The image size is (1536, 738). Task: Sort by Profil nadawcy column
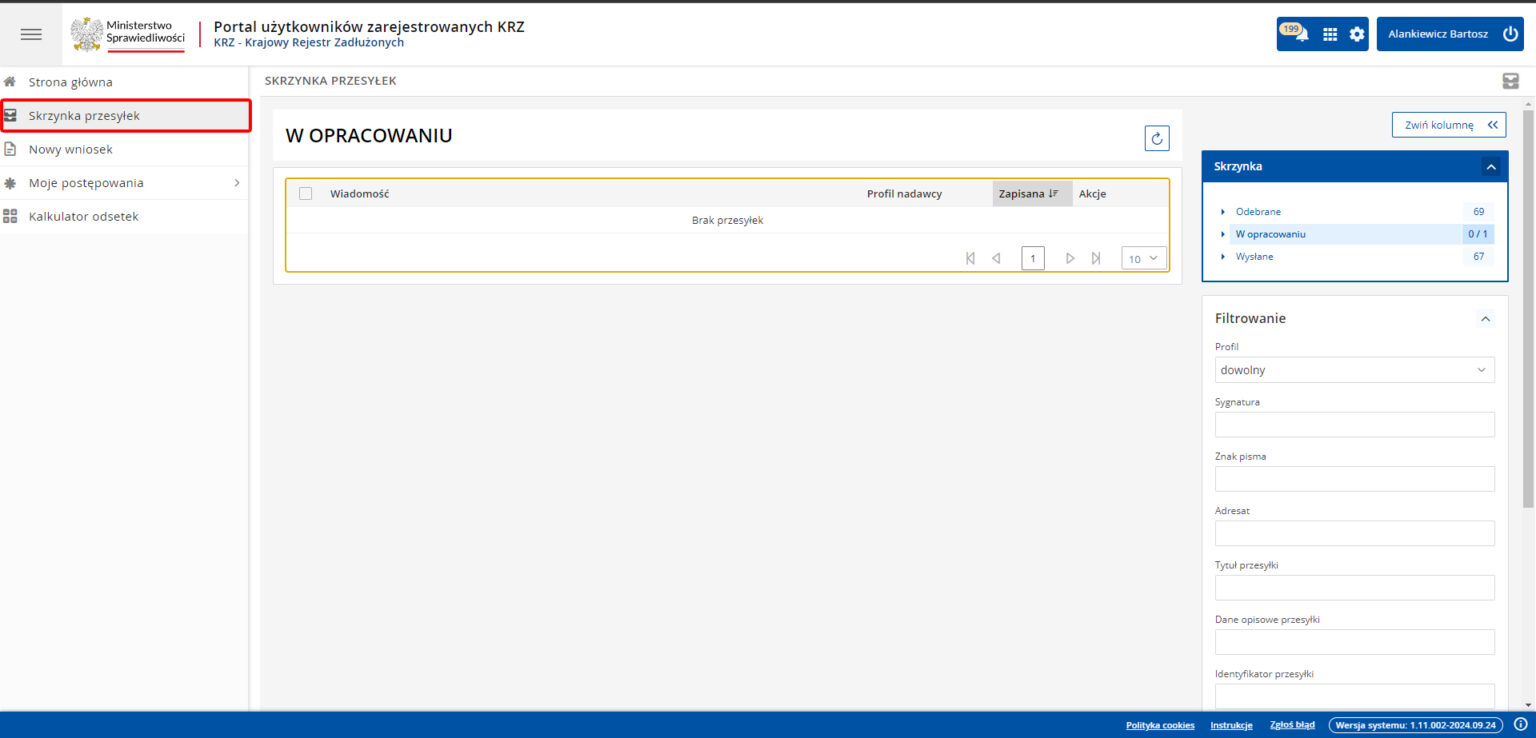(x=904, y=194)
